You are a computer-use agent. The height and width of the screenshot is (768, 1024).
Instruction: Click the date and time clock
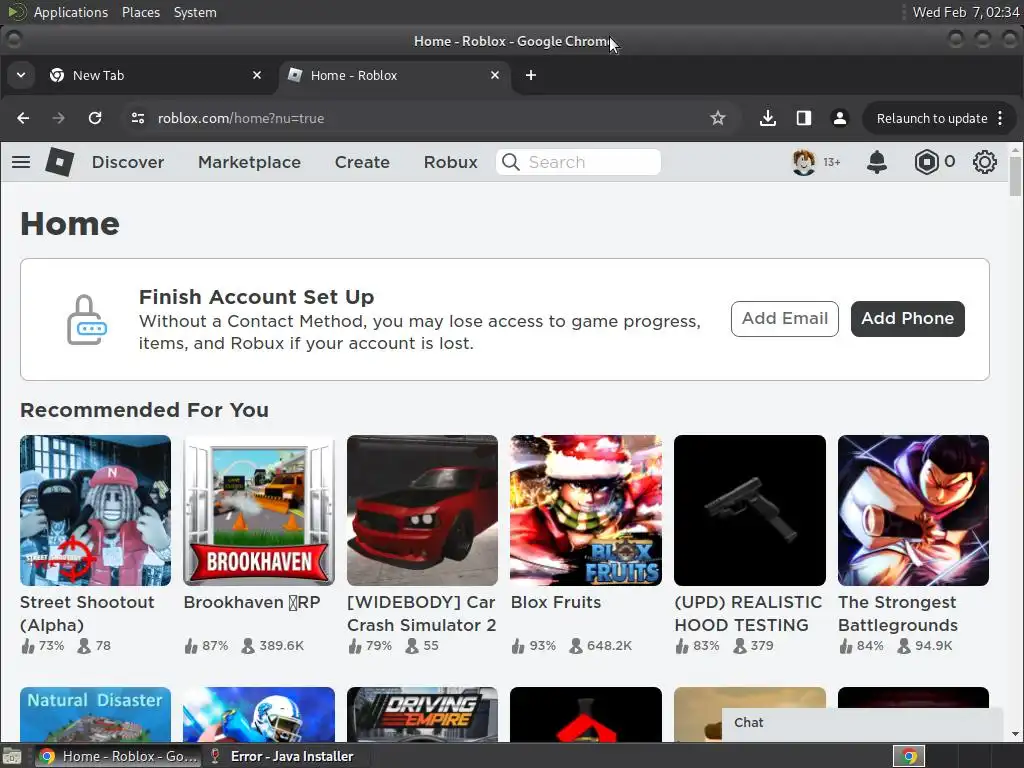966,12
